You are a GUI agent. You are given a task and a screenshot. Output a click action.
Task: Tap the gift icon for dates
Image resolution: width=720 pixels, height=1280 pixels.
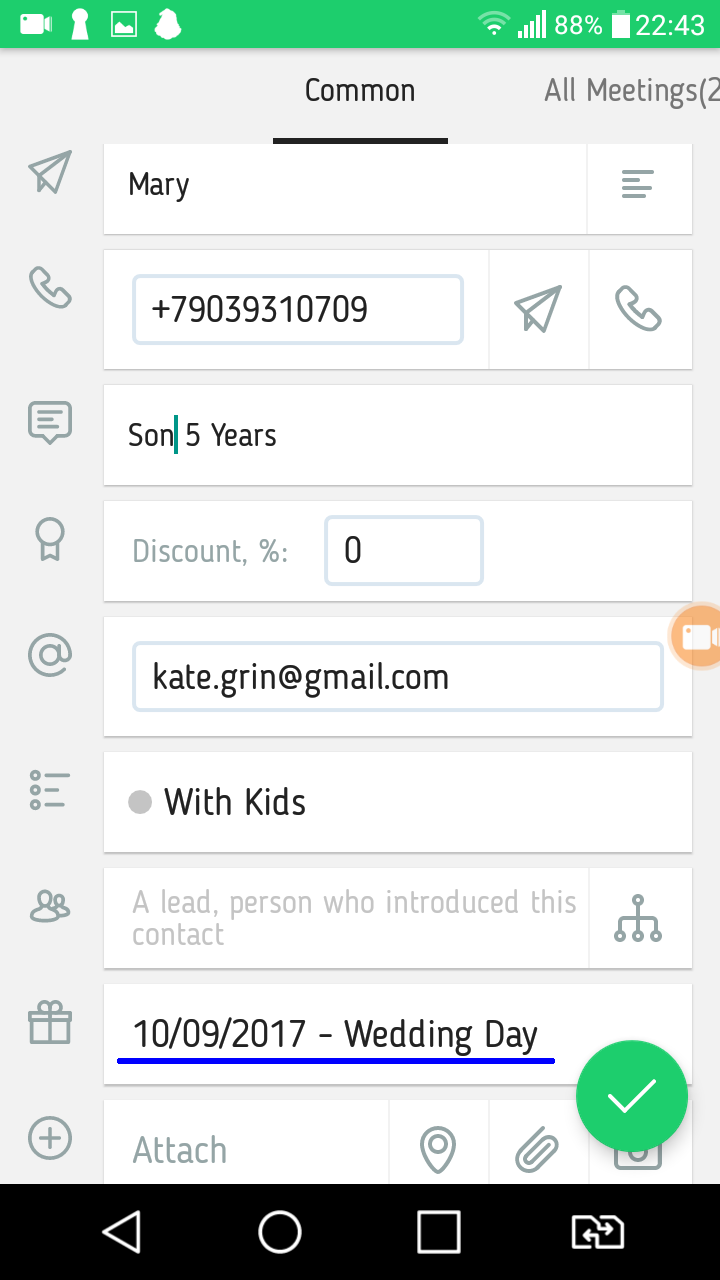pos(50,1024)
